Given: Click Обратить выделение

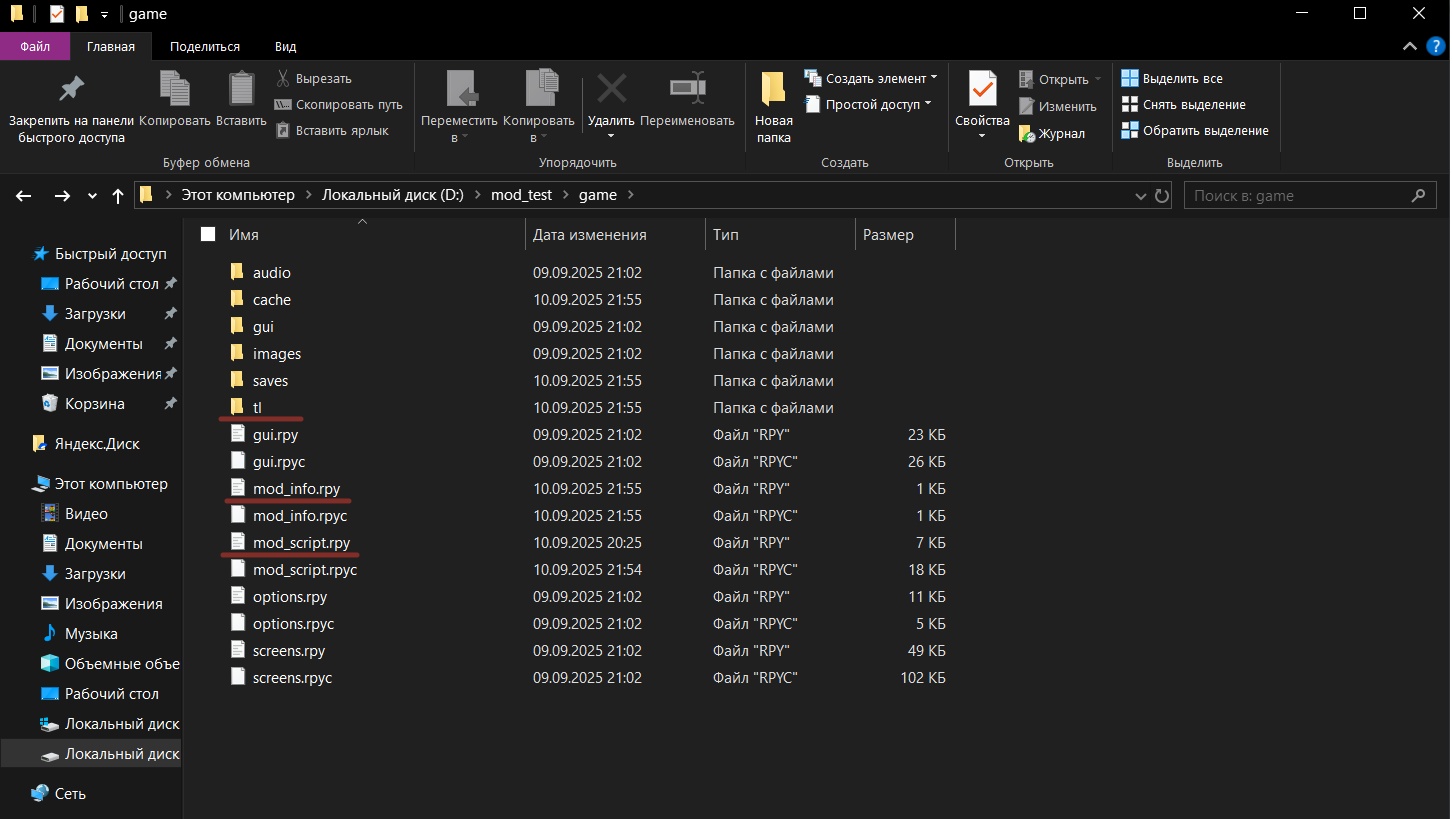Looking at the screenshot, I should pos(1194,130).
